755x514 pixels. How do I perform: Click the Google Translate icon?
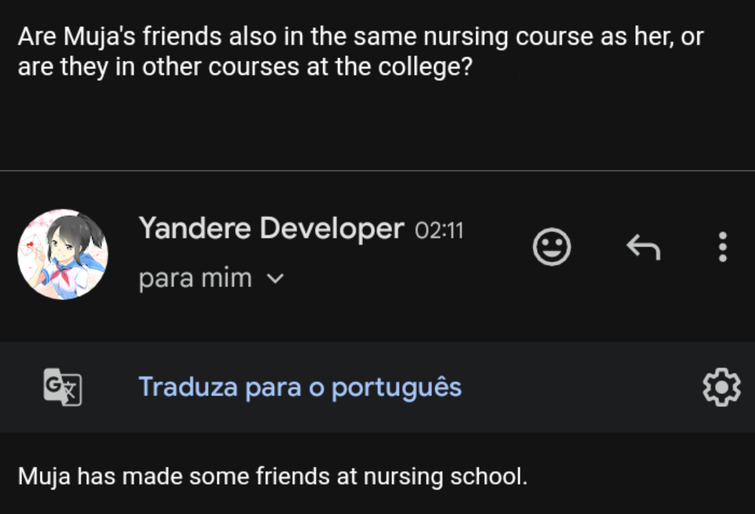tap(63, 387)
